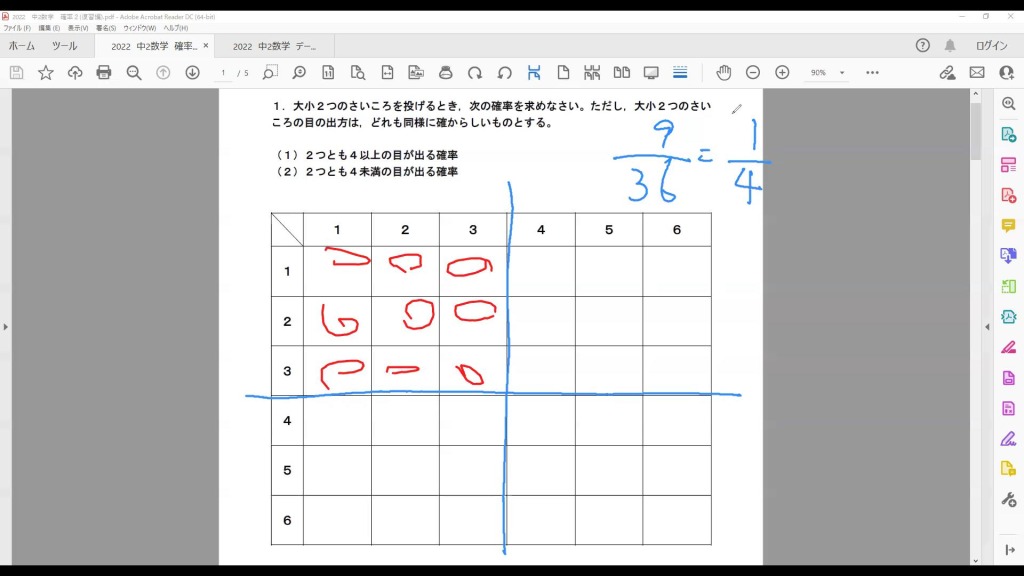
Task: Switch to the 中2数学 デー… document tab
Action: click(x=272, y=46)
